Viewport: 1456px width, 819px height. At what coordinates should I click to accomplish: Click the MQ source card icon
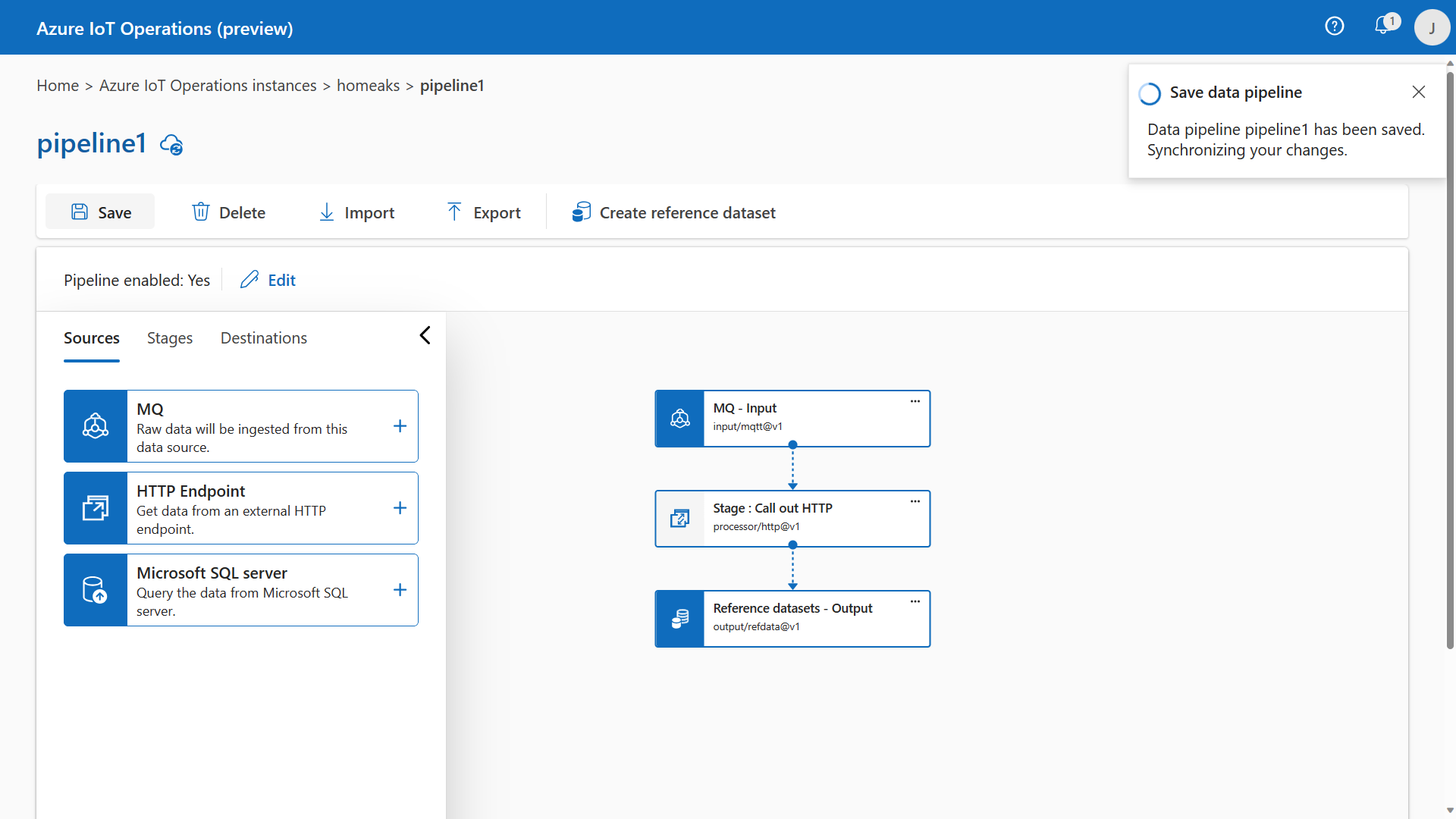point(96,426)
